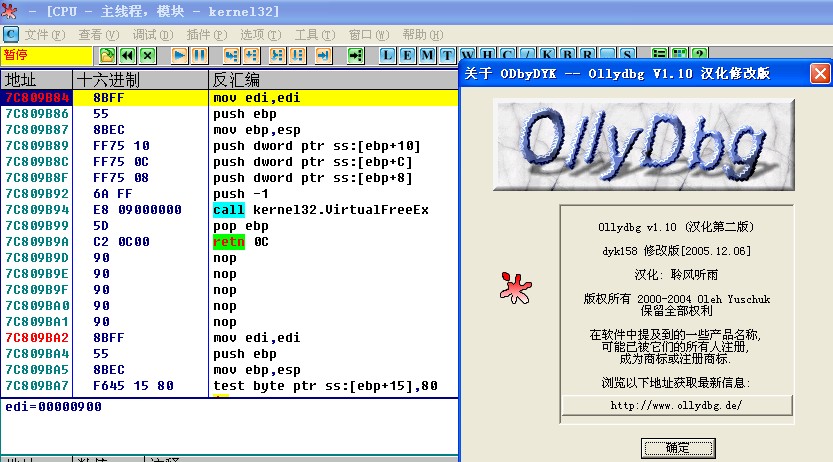Select the 'push -1' instruction
The height and width of the screenshot is (462, 833).
[241, 194]
